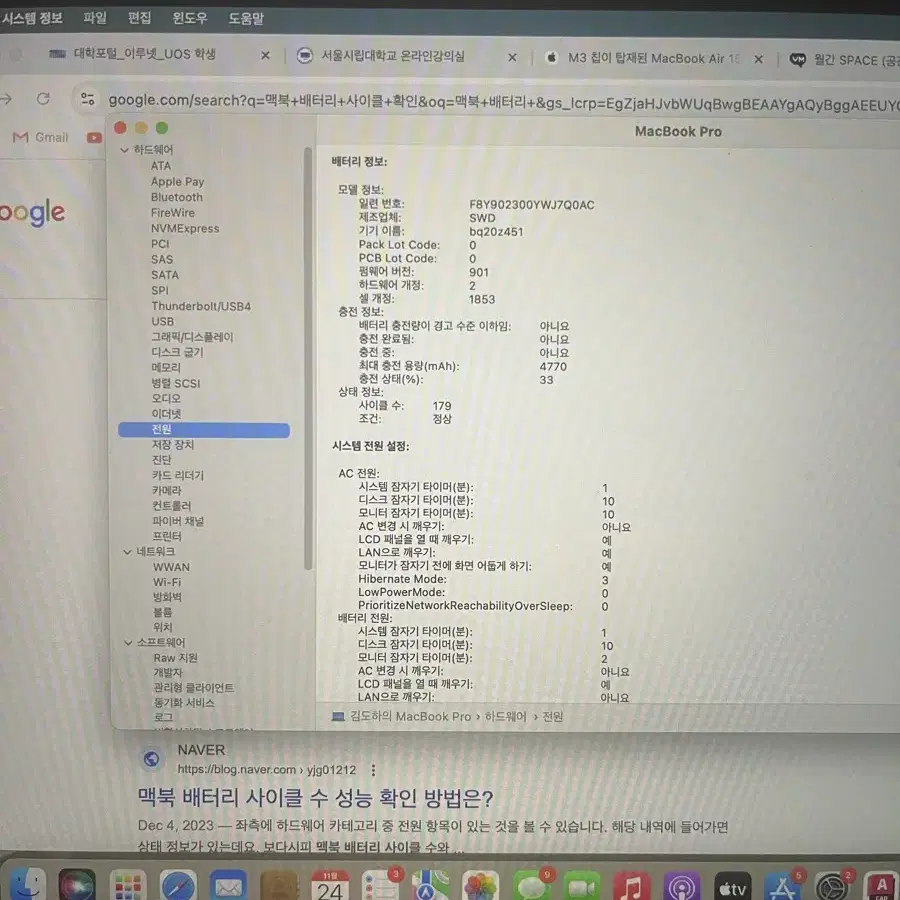This screenshot has width=900, height=900.
Task: Click 전원 in the bottom path bar
Action: 553,716
